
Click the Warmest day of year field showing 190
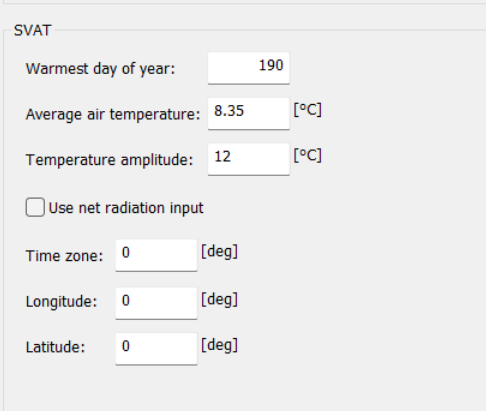click(x=249, y=68)
